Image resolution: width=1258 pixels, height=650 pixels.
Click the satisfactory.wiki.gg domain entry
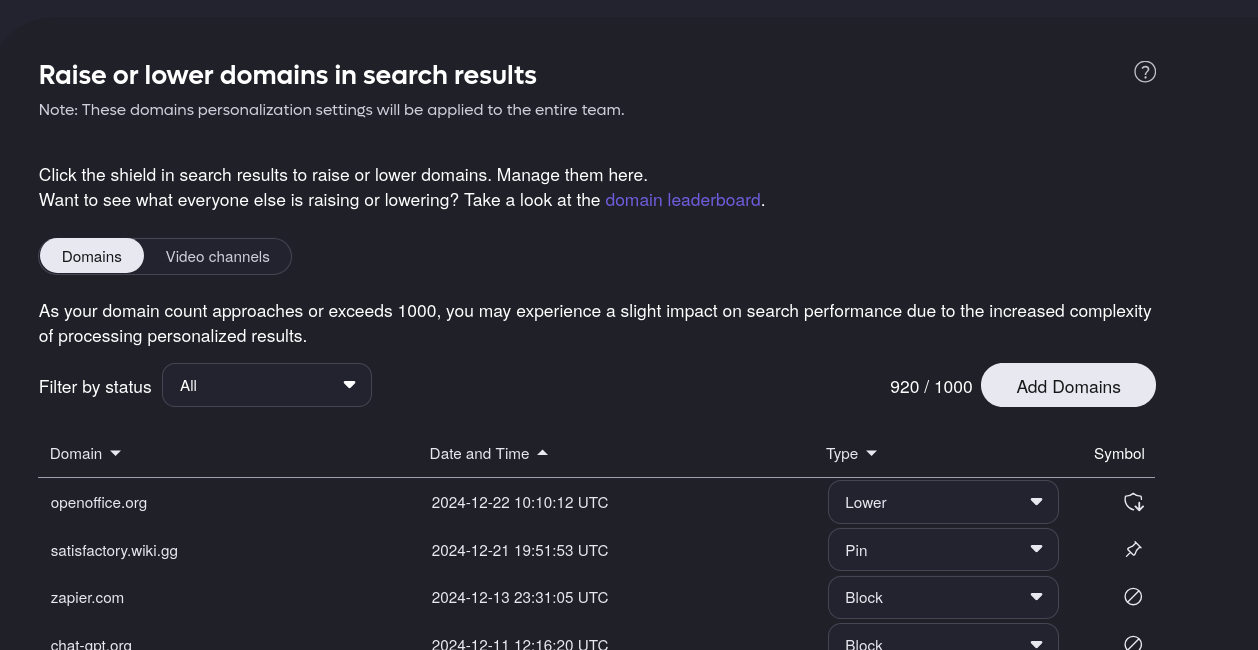[114, 551]
